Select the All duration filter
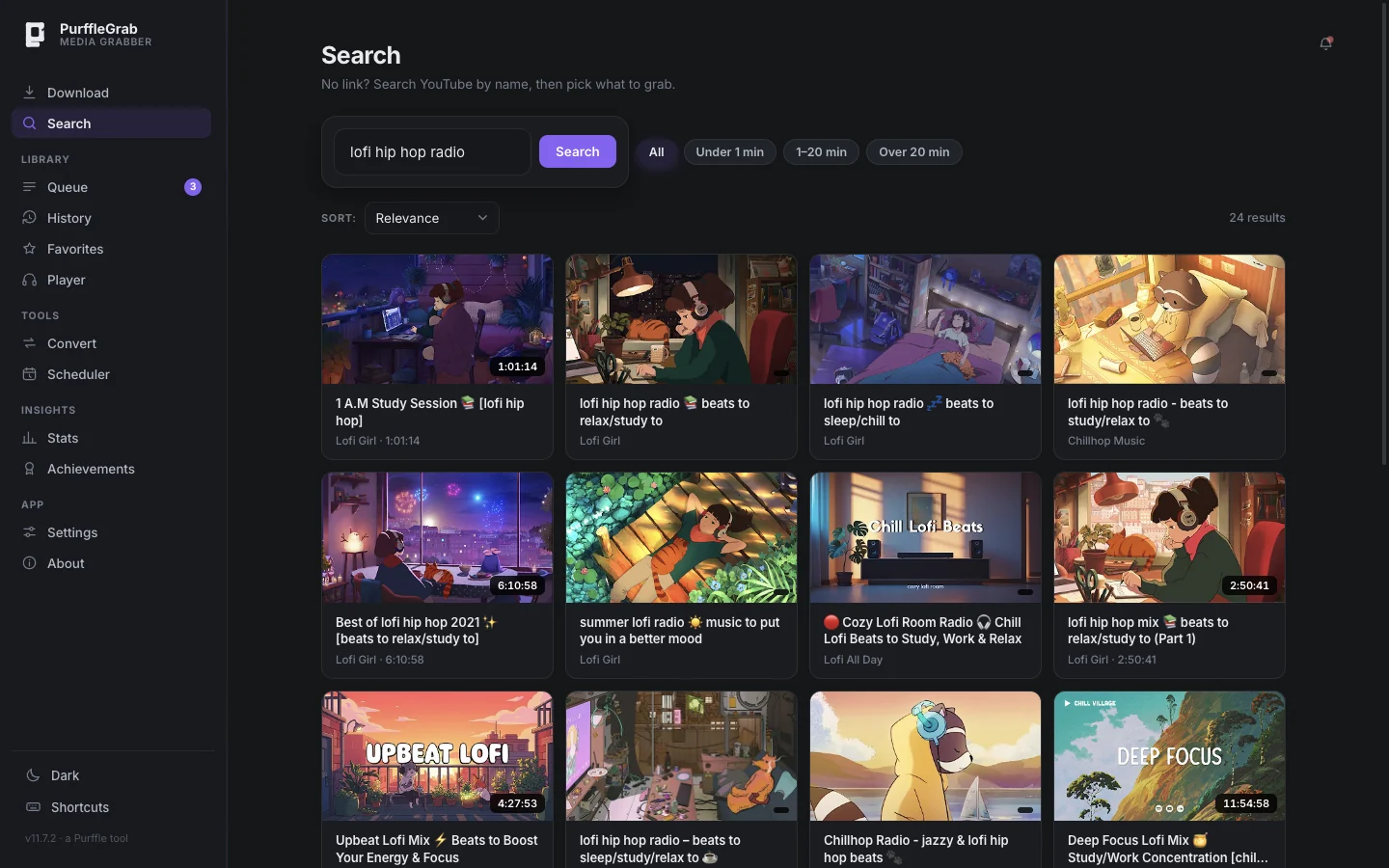 pos(657,151)
